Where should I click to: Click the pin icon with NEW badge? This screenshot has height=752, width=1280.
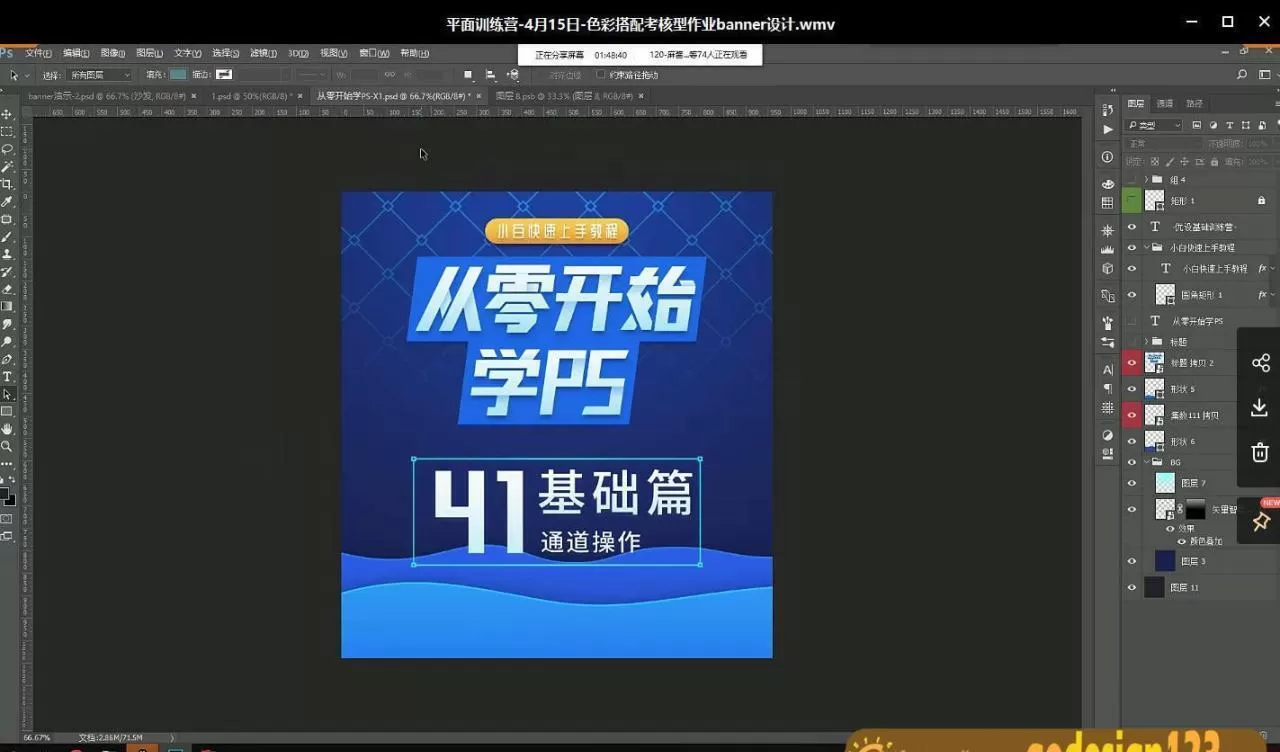pos(1260,521)
